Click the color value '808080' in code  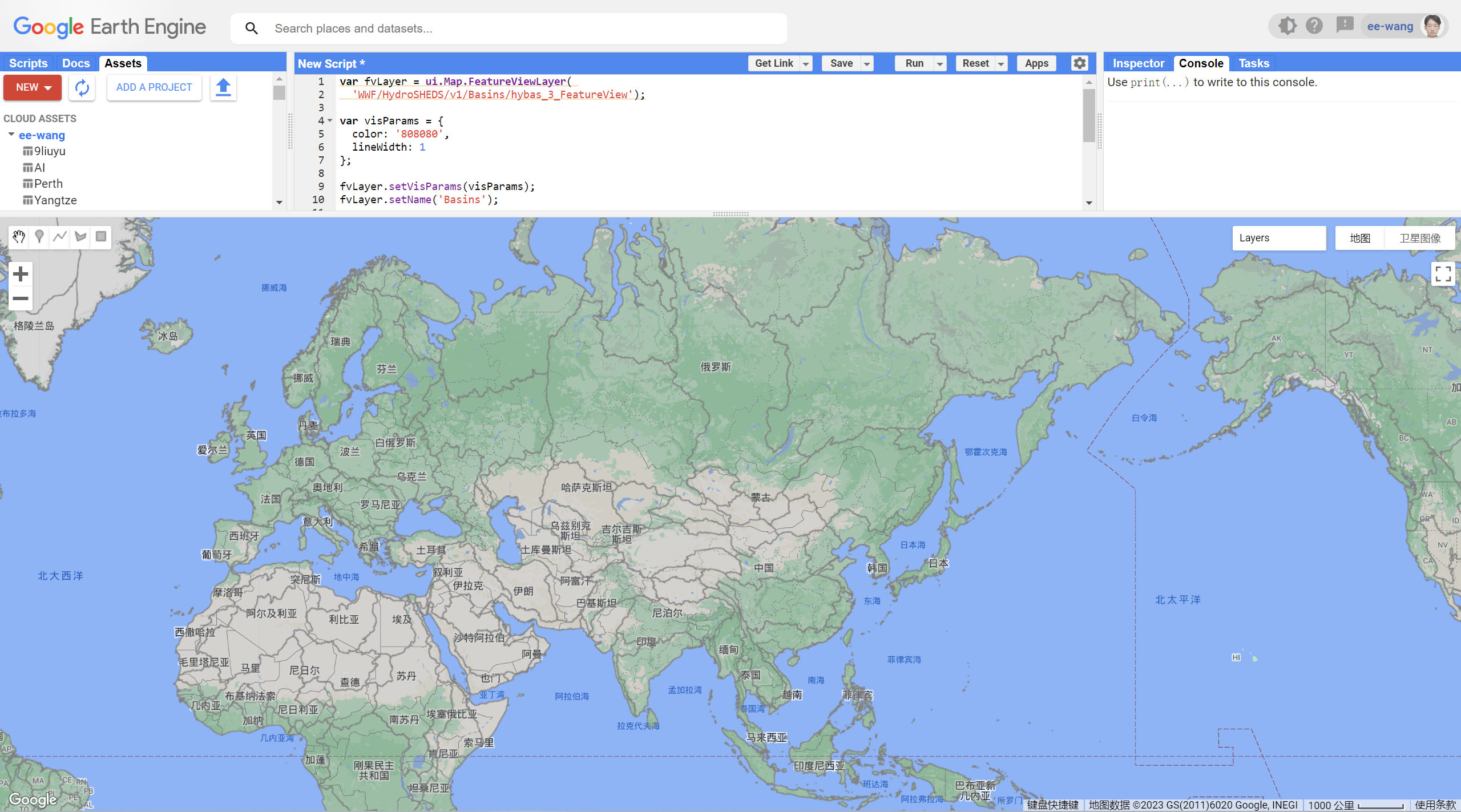tap(419, 134)
